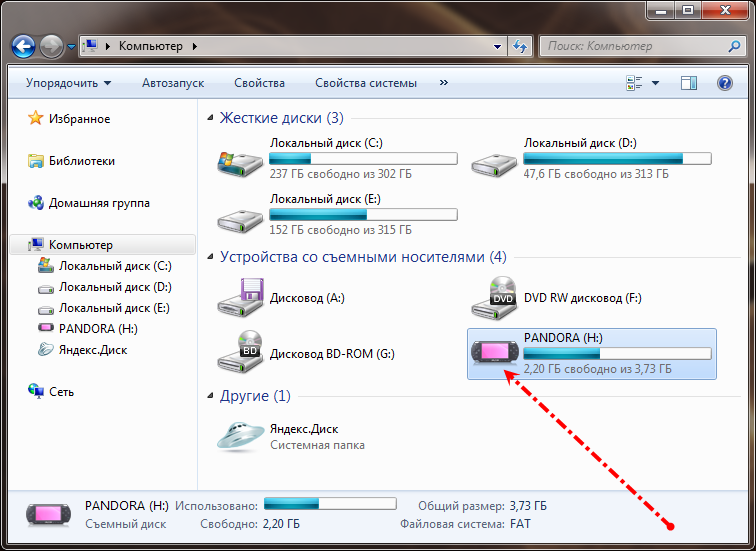Image resolution: width=756 pixels, height=551 pixels.
Task: Click Свойства in the toolbar
Action: pos(259,83)
